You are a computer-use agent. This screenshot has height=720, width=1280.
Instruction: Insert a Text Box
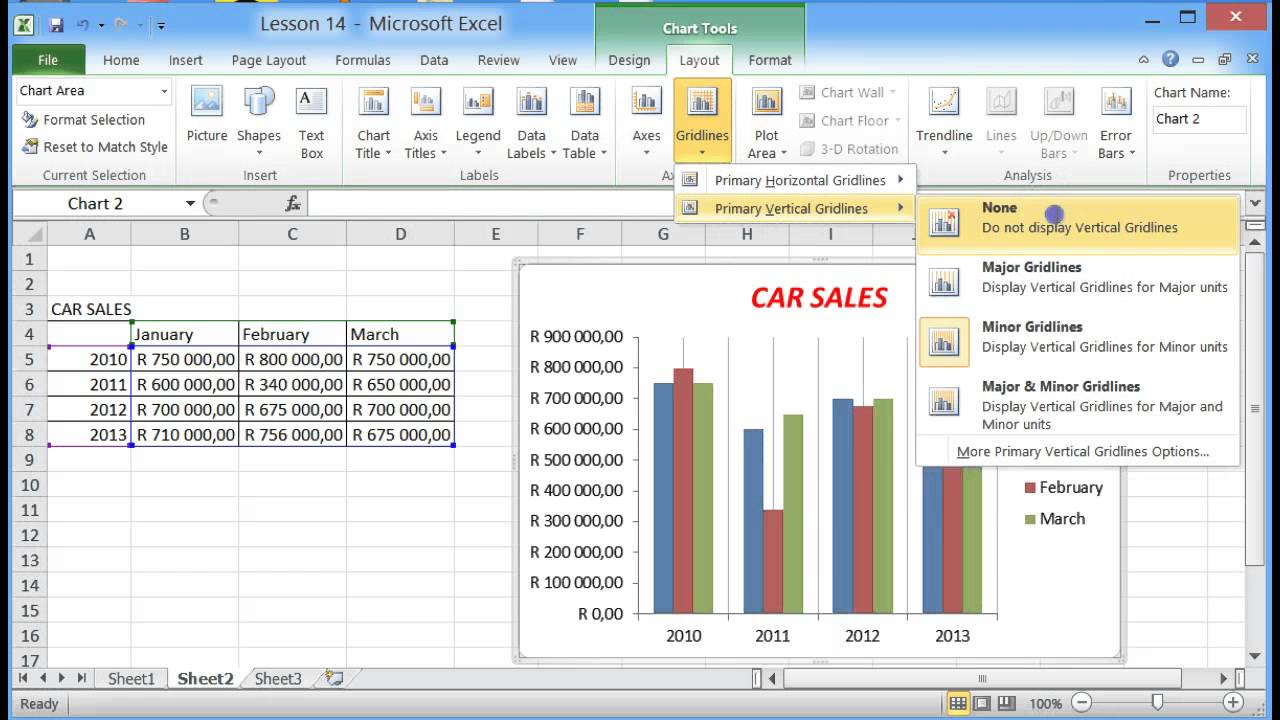[x=312, y=122]
